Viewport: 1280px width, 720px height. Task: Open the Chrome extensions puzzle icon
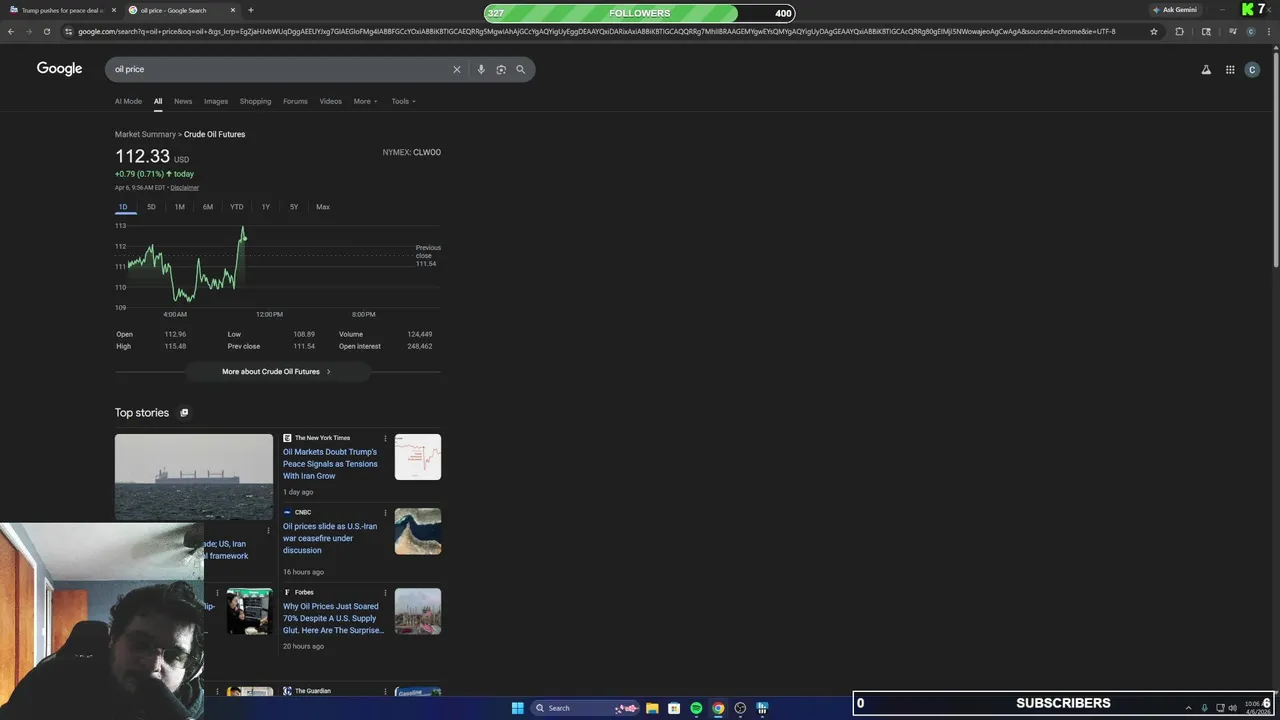pyautogui.click(x=1180, y=31)
